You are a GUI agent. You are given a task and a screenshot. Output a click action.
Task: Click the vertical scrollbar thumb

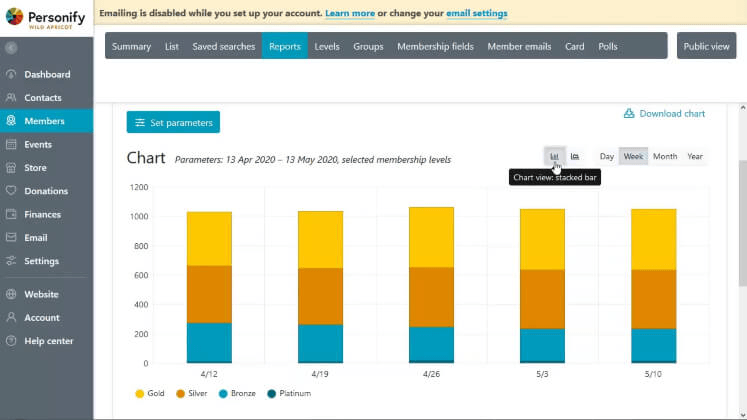(743, 224)
